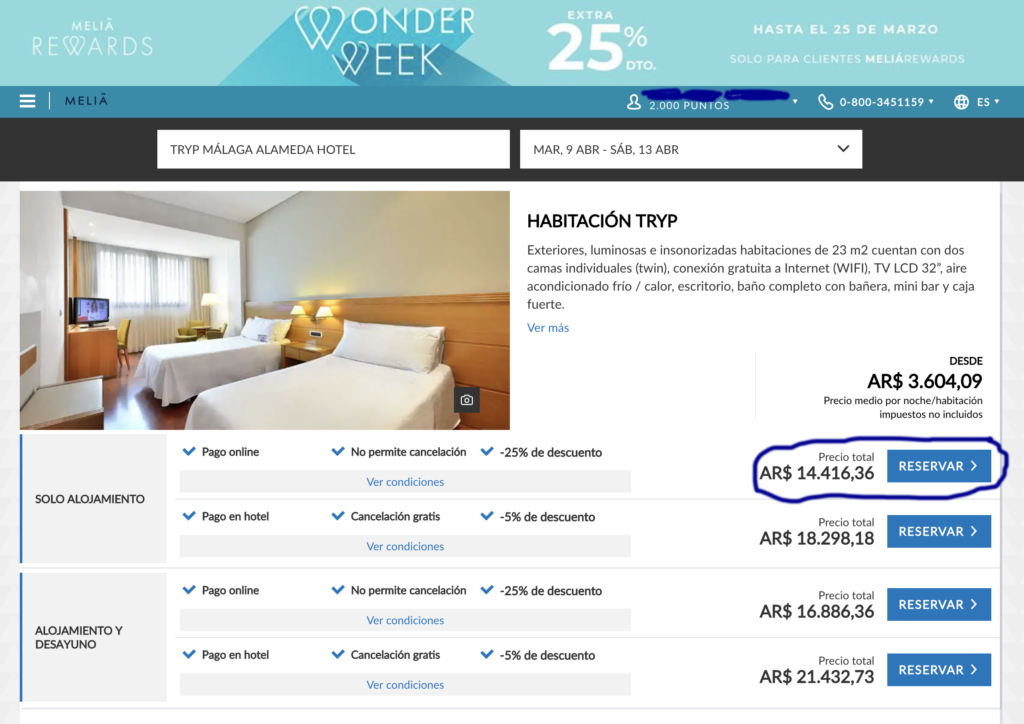The height and width of the screenshot is (724, 1024).
Task: Click the Meliá logo in the navbar
Action: tap(86, 101)
